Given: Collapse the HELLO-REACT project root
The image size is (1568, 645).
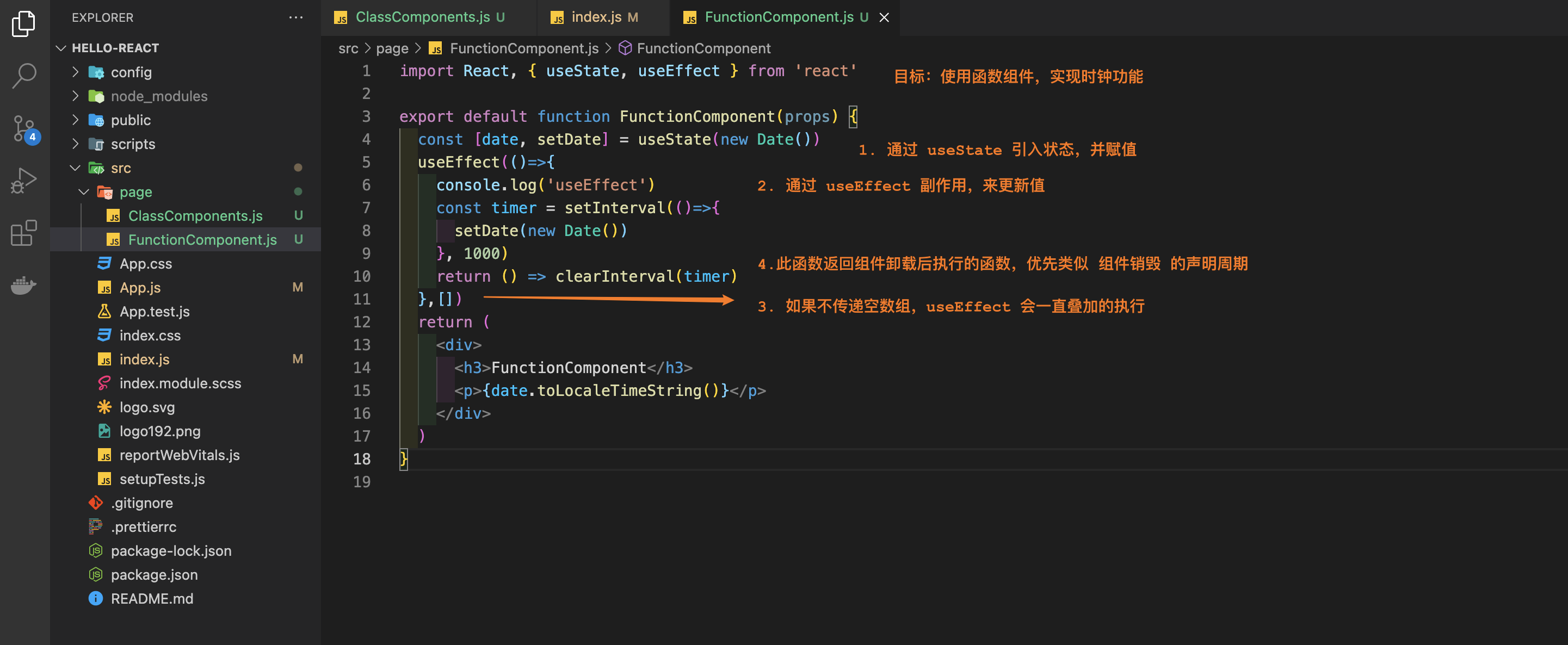Looking at the screenshot, I should coord(61,48).
